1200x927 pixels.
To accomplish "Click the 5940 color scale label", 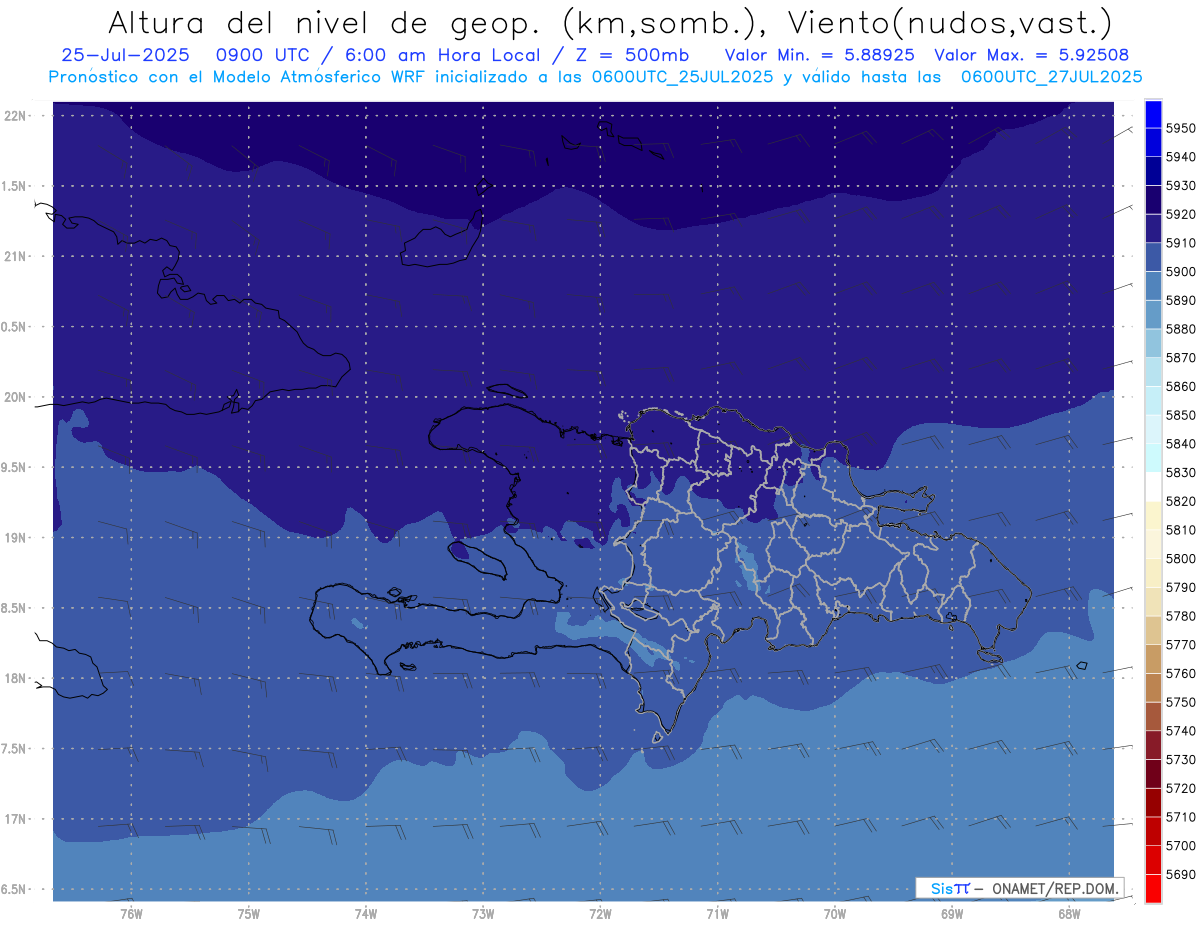I will point(1180,157).
